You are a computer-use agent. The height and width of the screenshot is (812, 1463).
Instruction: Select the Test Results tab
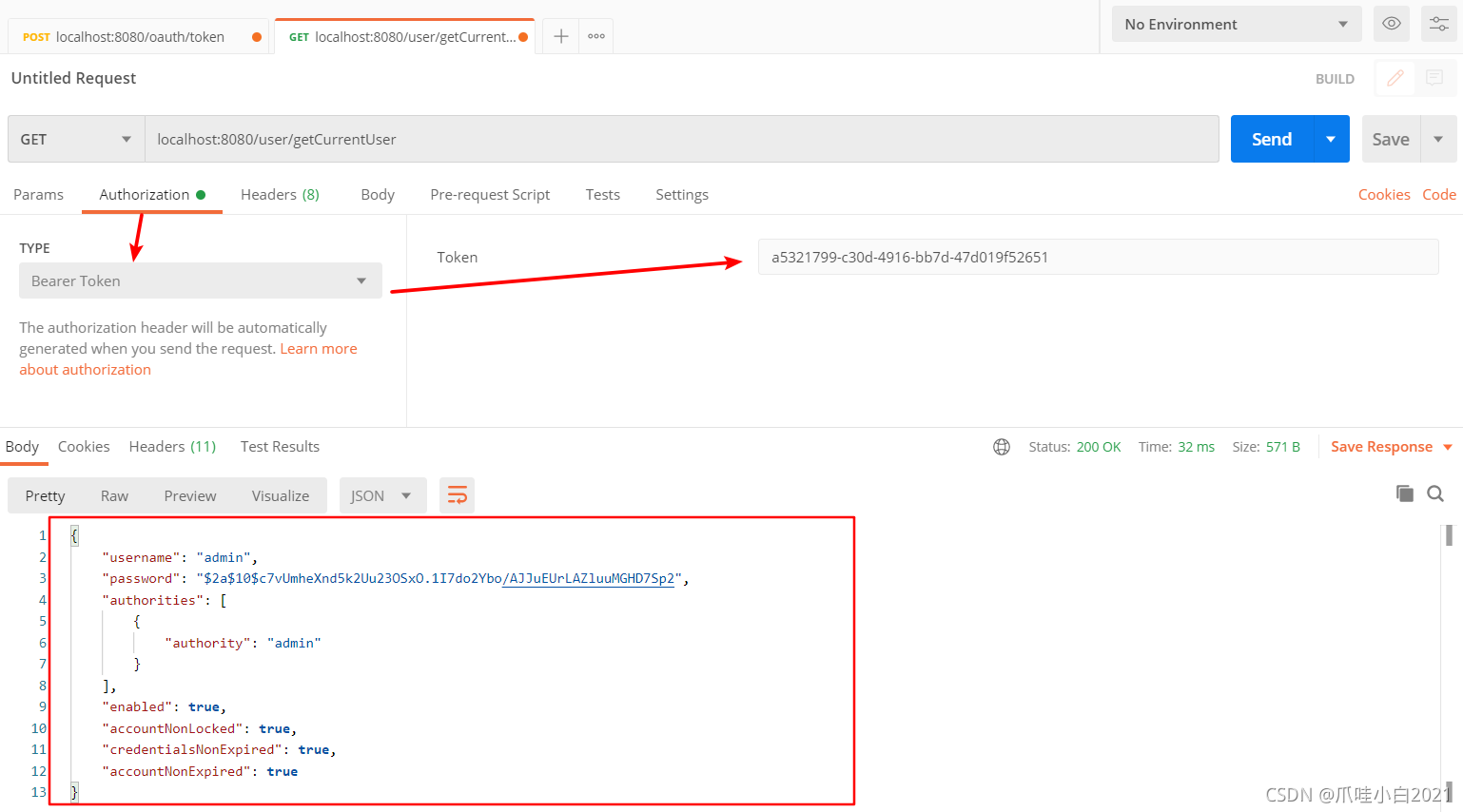(x=280, y=447)
